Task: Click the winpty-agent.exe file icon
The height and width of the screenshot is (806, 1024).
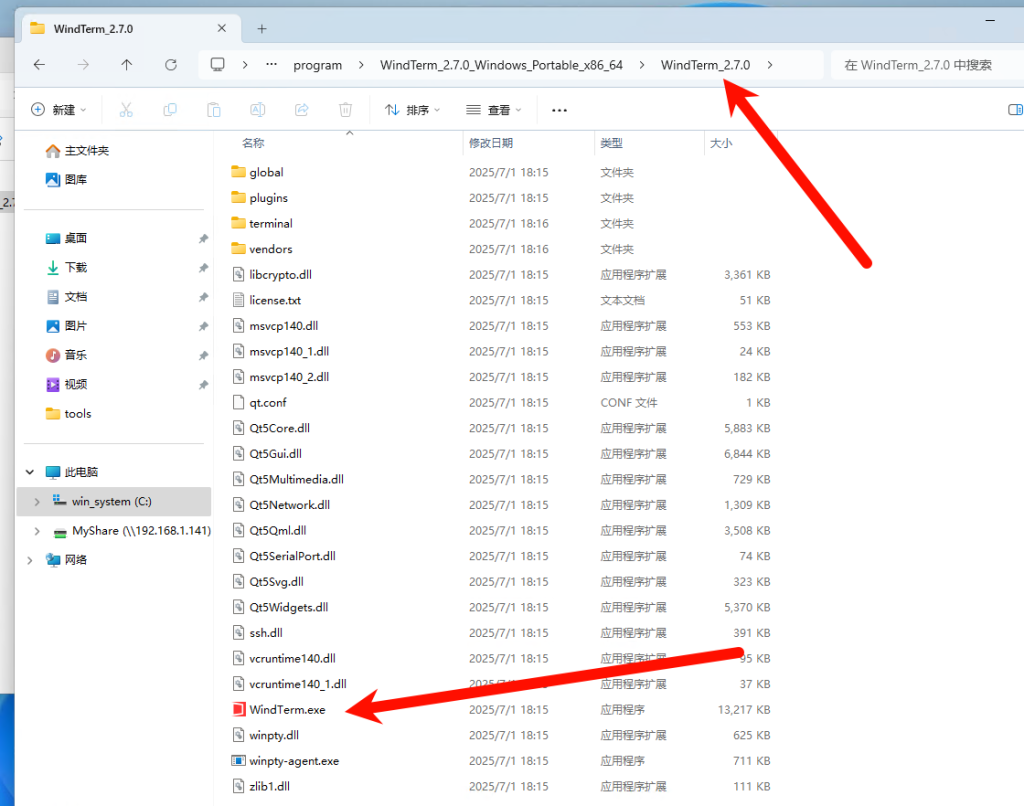Action: tap(238, 760)
